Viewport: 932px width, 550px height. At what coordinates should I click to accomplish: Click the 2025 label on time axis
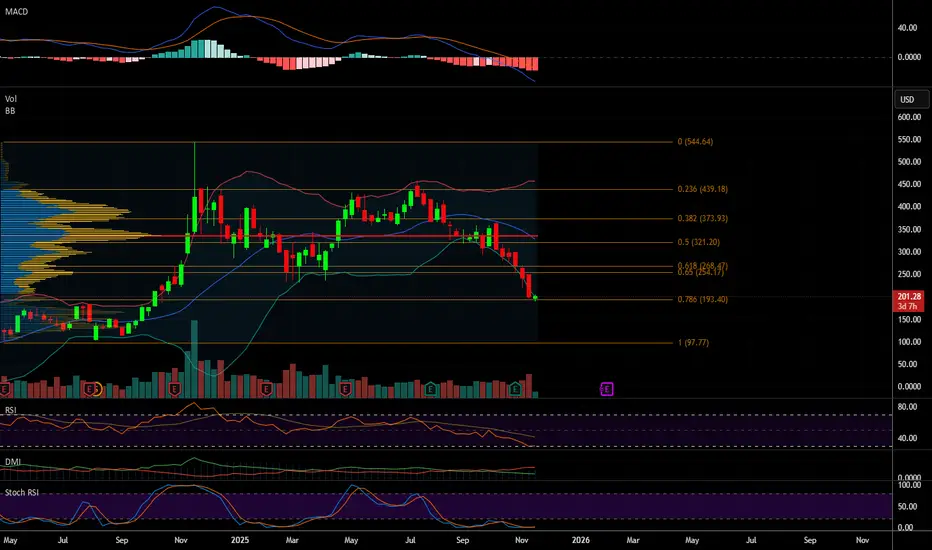(x=240, y=540)
